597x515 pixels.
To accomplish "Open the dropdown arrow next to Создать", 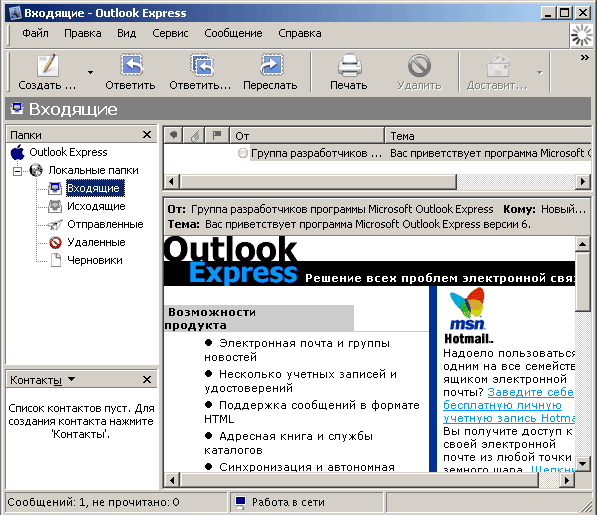I will [90, 72].
